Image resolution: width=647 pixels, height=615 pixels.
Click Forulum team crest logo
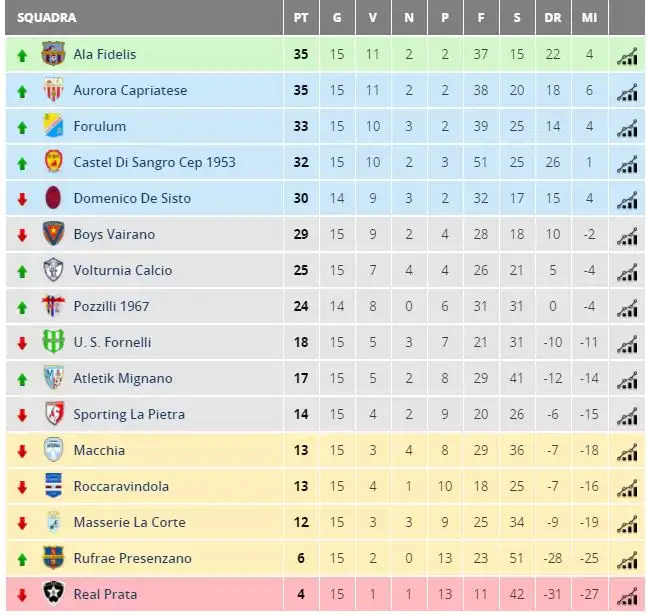[x=54, y=125]
